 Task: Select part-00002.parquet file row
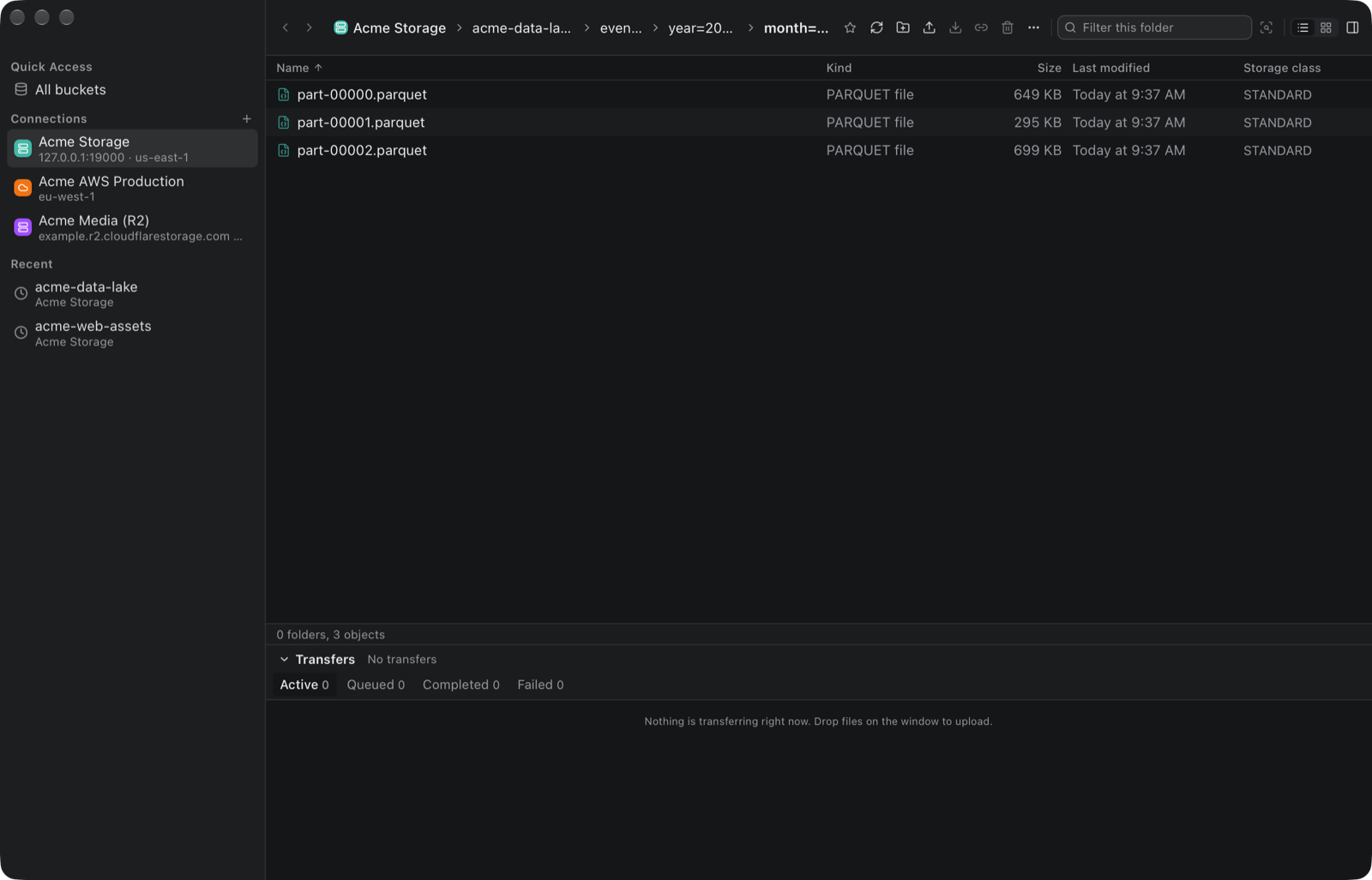click(818, 150)
